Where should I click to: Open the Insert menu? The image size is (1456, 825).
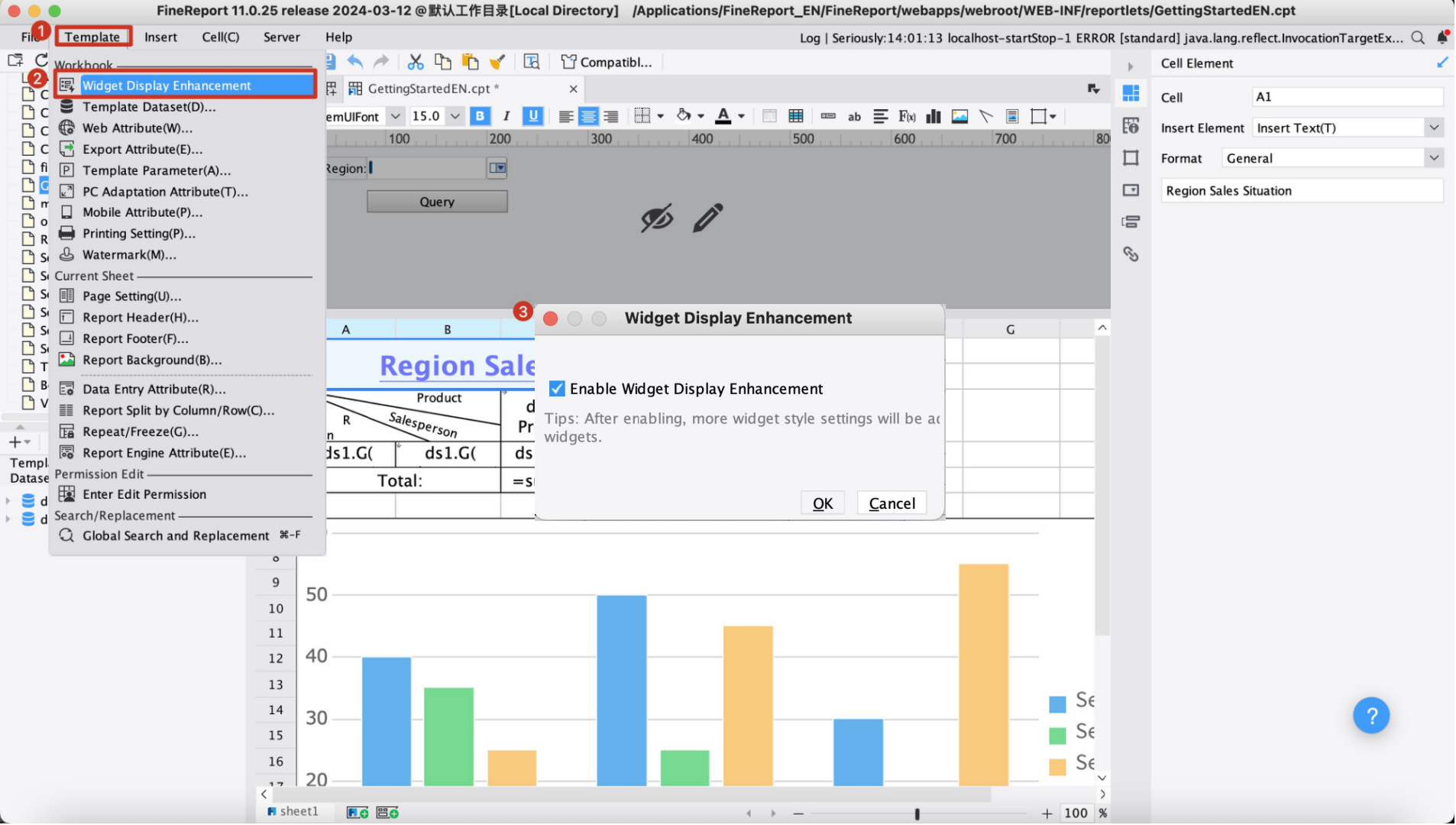[x=160, y=37]
